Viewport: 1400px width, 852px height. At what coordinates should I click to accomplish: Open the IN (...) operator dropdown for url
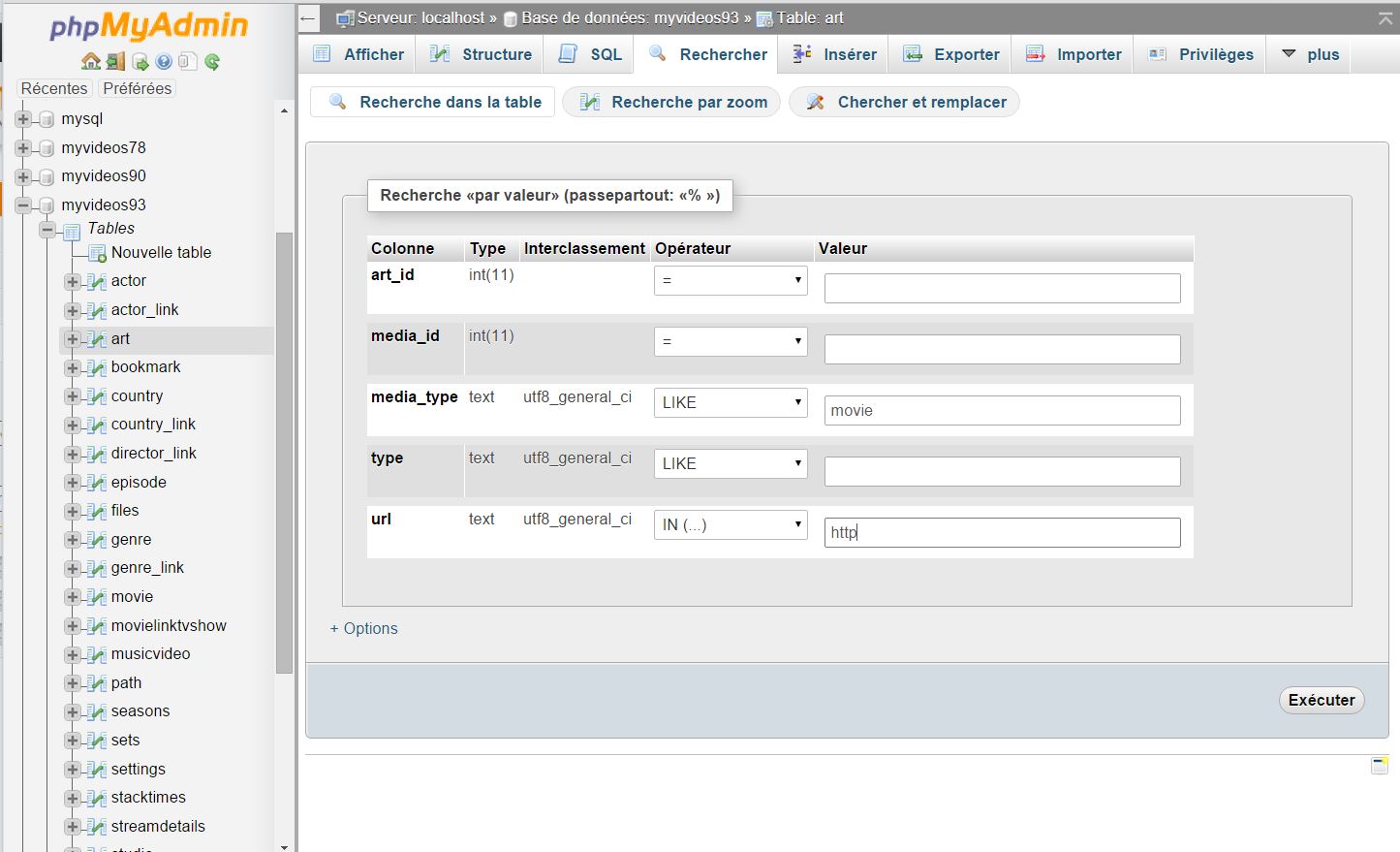tap(731, 525)
